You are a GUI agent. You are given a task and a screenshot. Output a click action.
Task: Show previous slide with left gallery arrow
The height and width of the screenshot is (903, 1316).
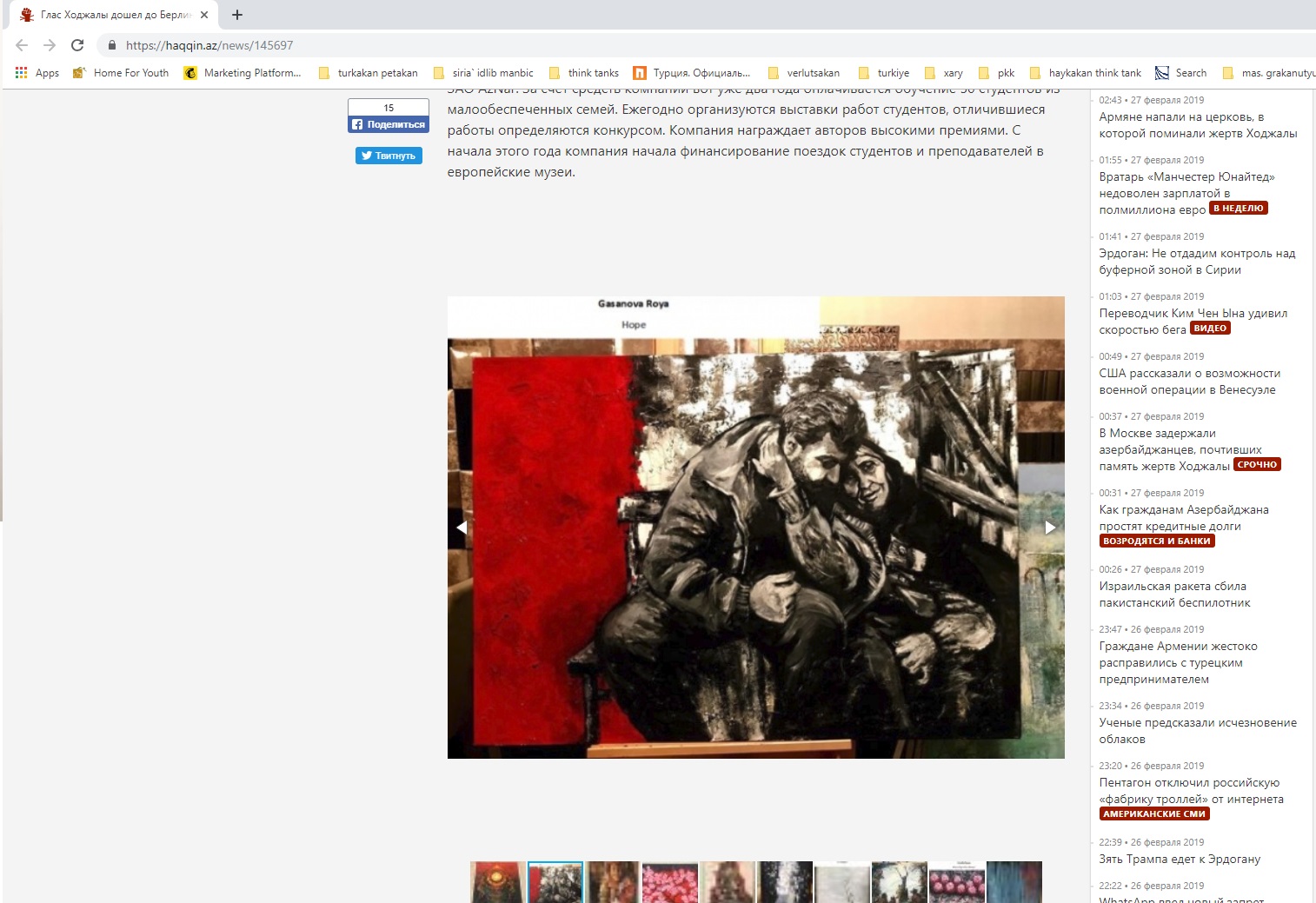click(x=462, y=528)
